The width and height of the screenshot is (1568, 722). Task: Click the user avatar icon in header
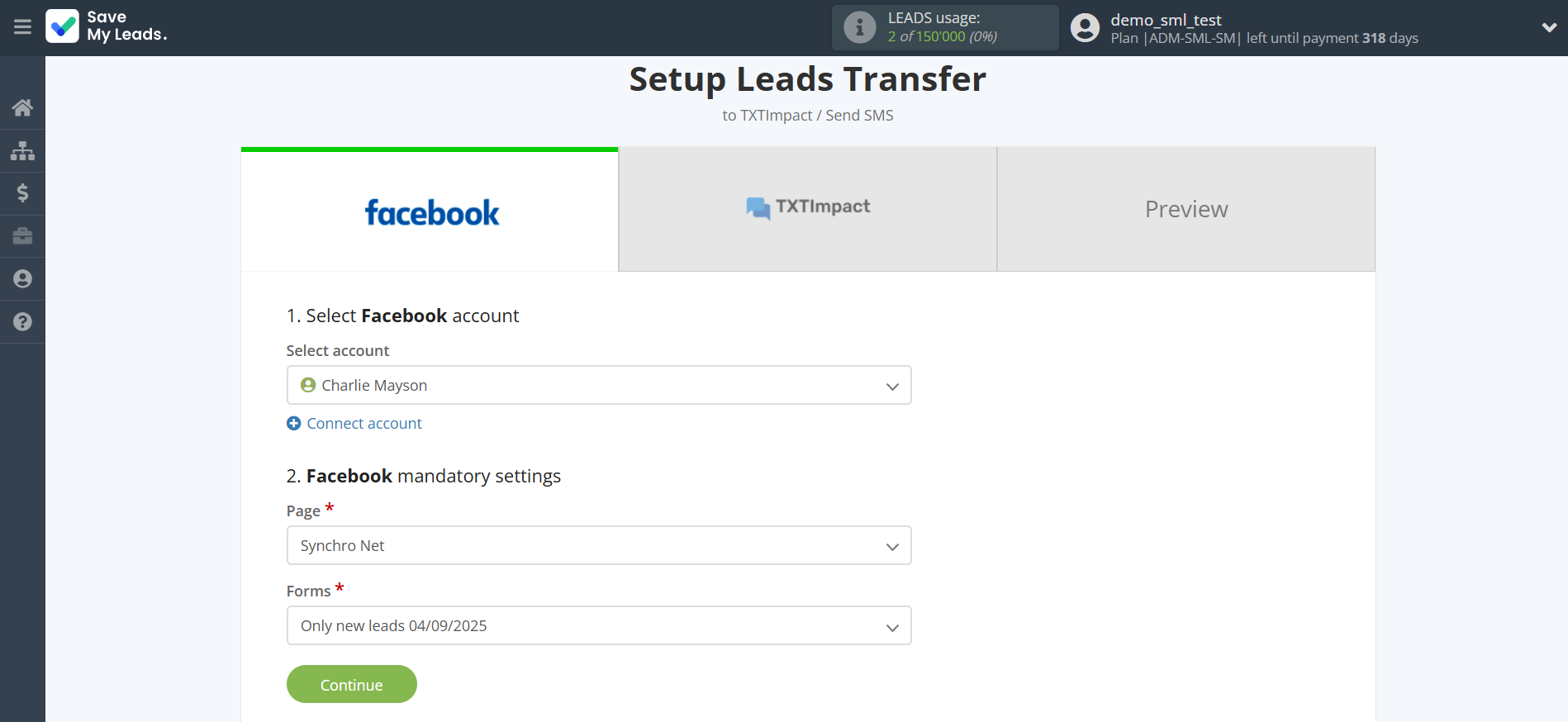pyautogui.click(x=1085, y=28)
